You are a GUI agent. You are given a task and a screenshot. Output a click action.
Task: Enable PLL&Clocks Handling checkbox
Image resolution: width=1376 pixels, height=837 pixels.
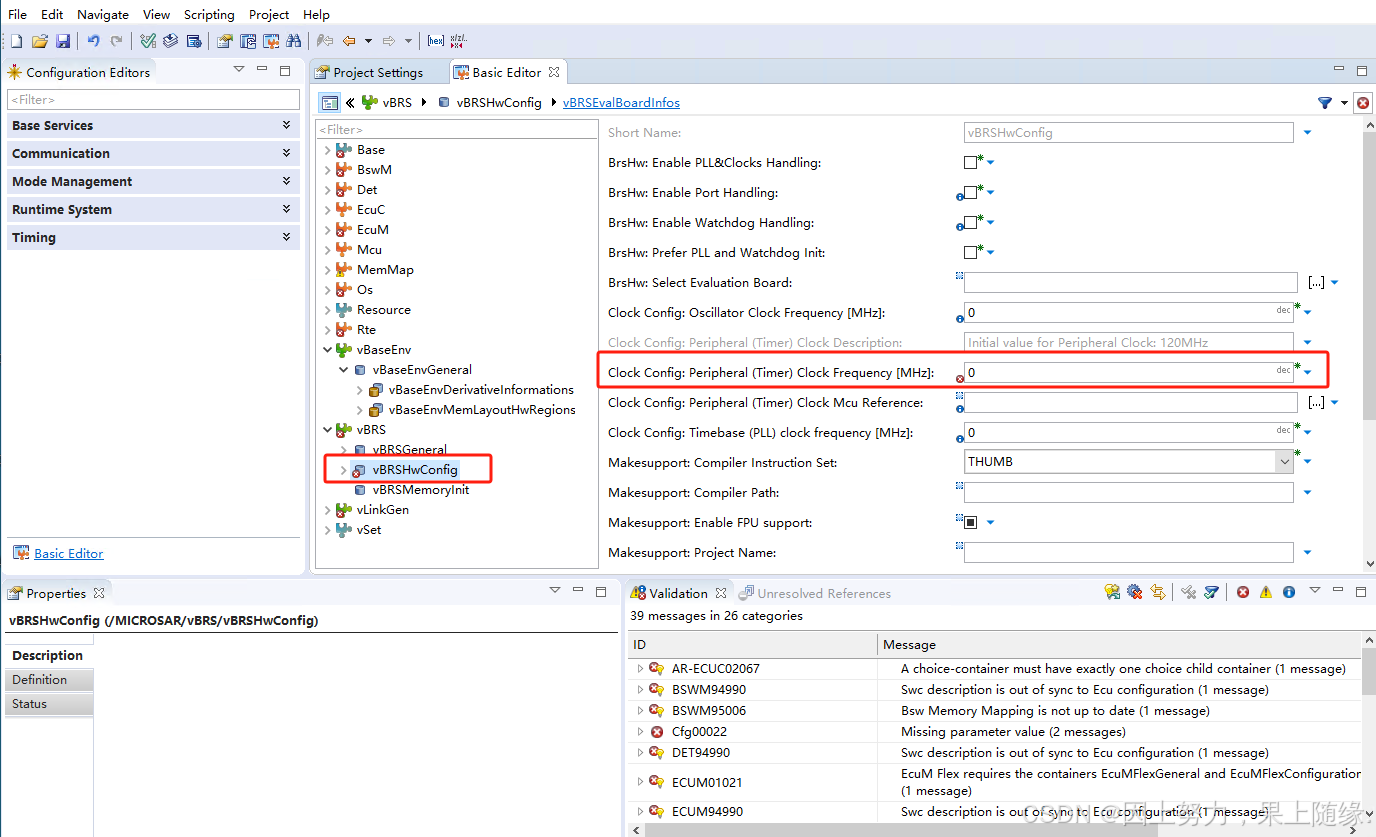(x=970, y=162)
